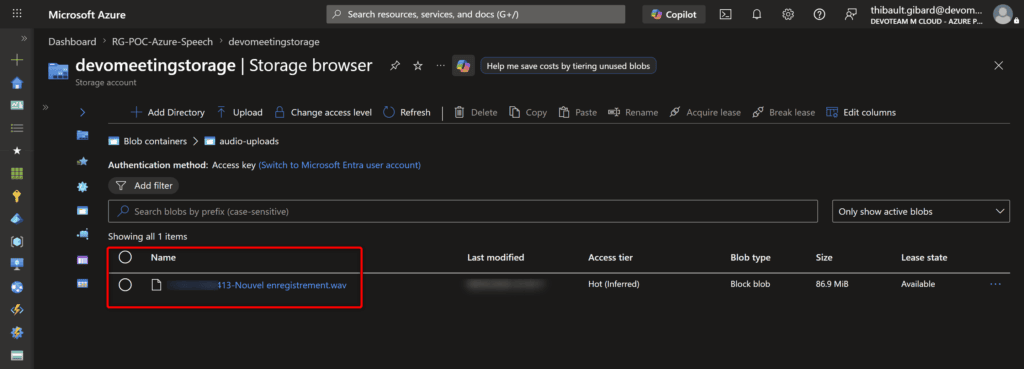Click Acquire lease
The width and height of the screenshot is (1024, 369).
pos(705,112)
